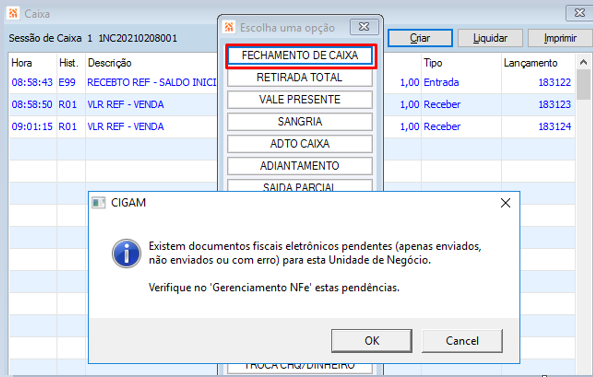The width and height of the screenshot is (593, 377).
Task: Dismiss the CIGAM dialog with Cancel
Action: 462,341
